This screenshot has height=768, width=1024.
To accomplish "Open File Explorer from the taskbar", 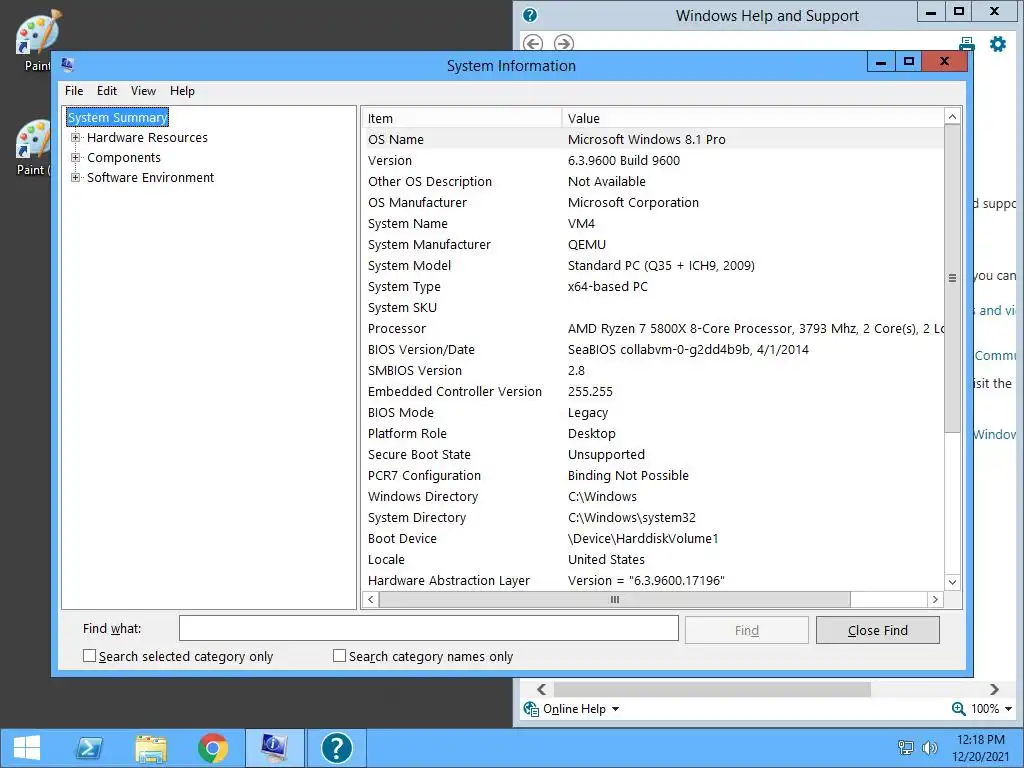I will [151, 748].
